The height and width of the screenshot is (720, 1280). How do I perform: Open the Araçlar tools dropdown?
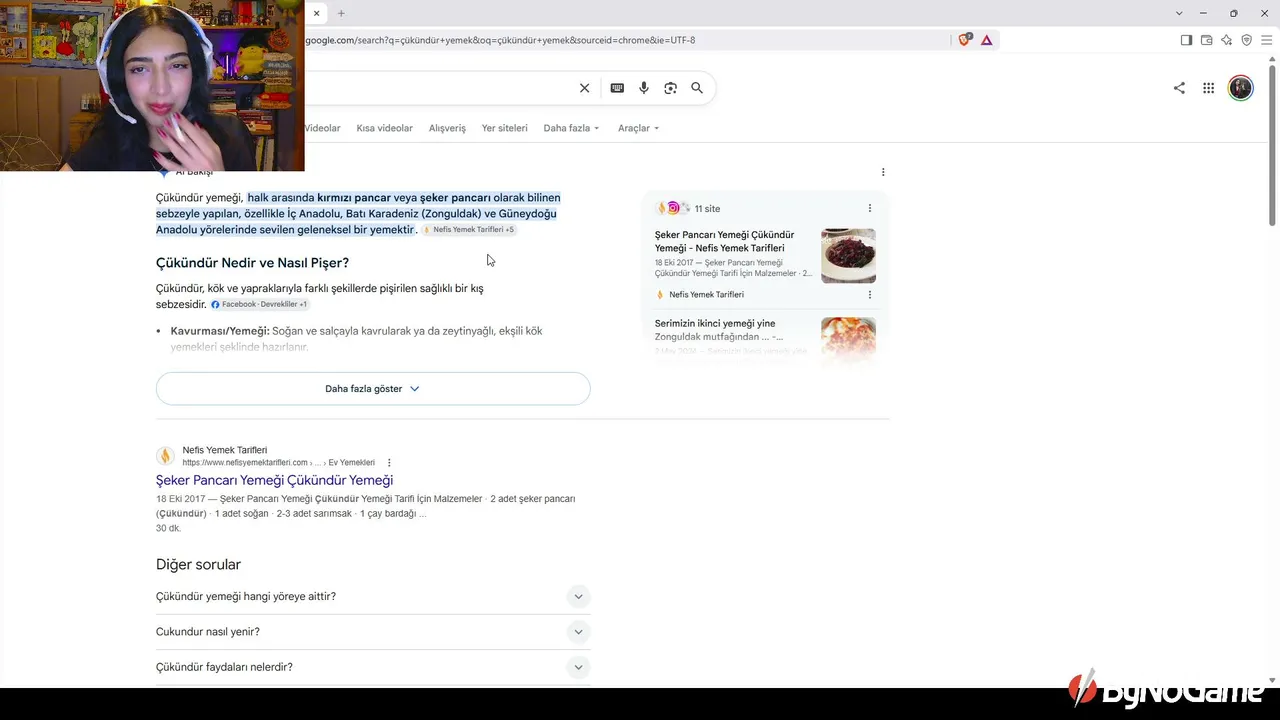(x=638, y=128)
